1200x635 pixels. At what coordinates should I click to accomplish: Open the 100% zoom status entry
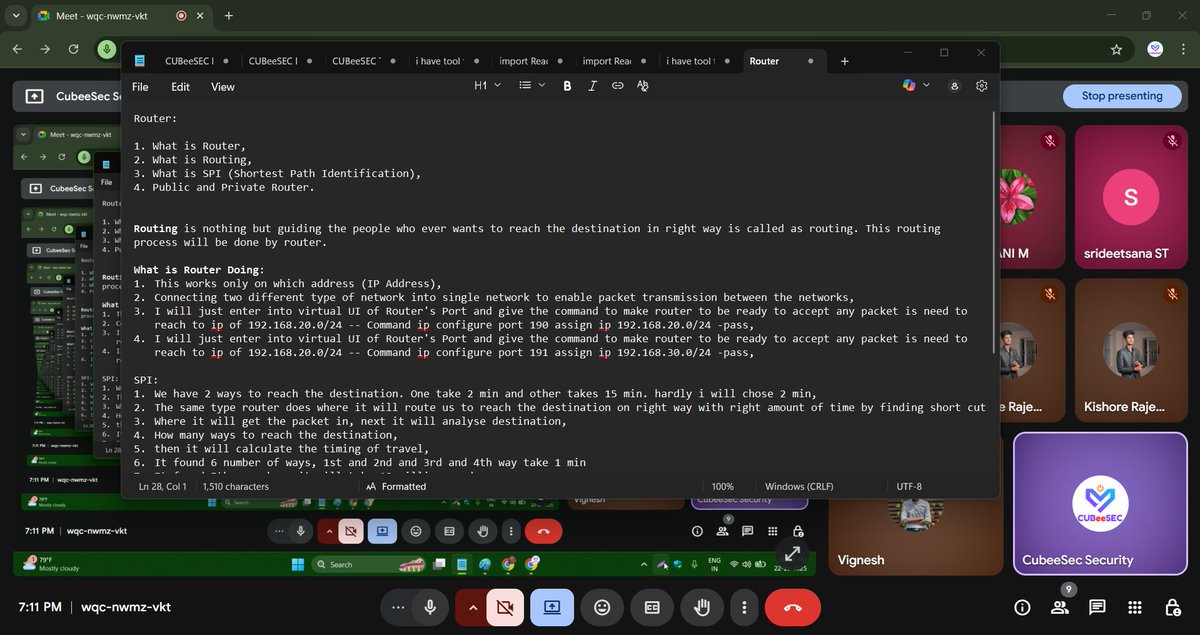(723, 486)
